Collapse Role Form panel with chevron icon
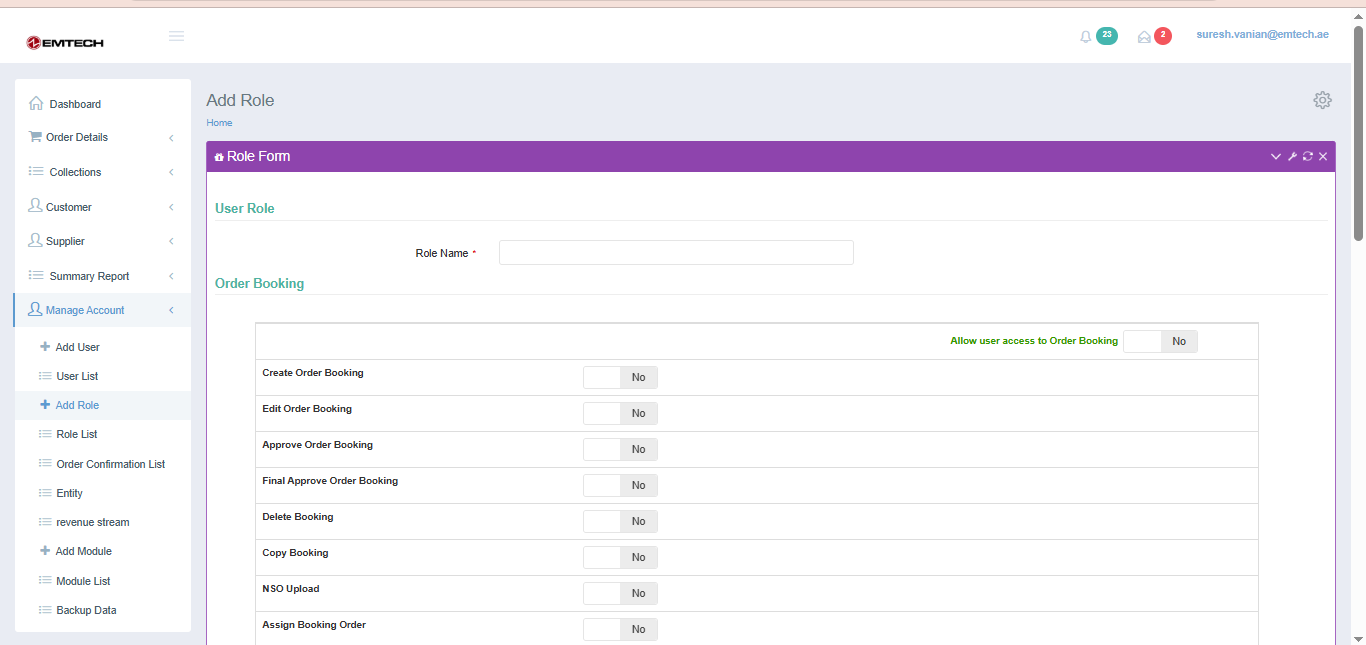 [1276, 157]
